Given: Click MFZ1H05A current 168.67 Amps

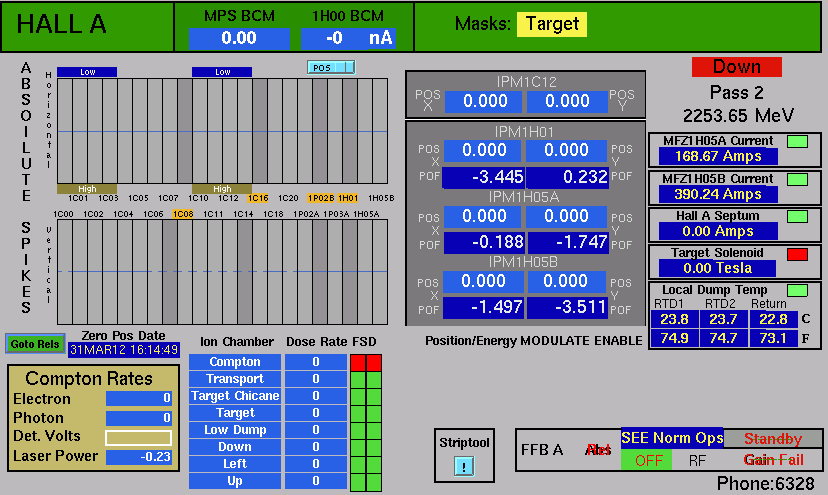Looking at the screenshot, I should (x=718, y=156).
